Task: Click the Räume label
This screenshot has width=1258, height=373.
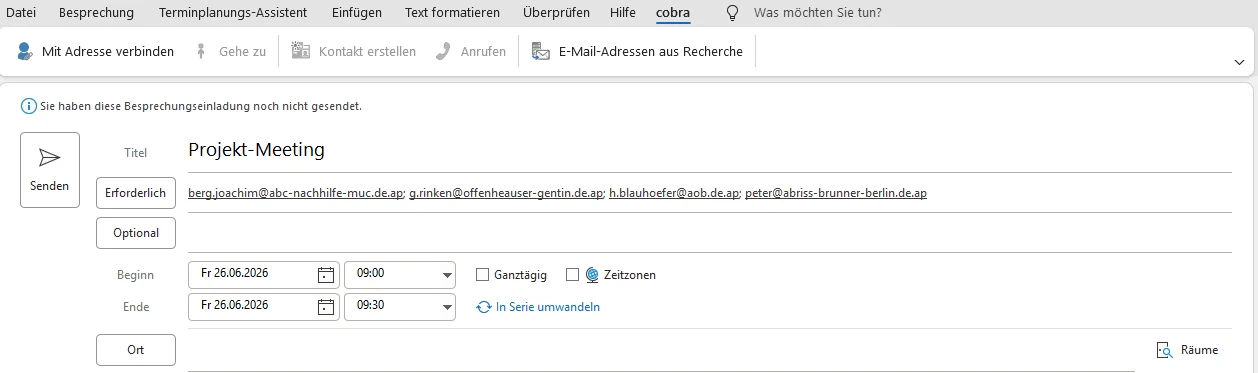Action: click(1200, 350)
